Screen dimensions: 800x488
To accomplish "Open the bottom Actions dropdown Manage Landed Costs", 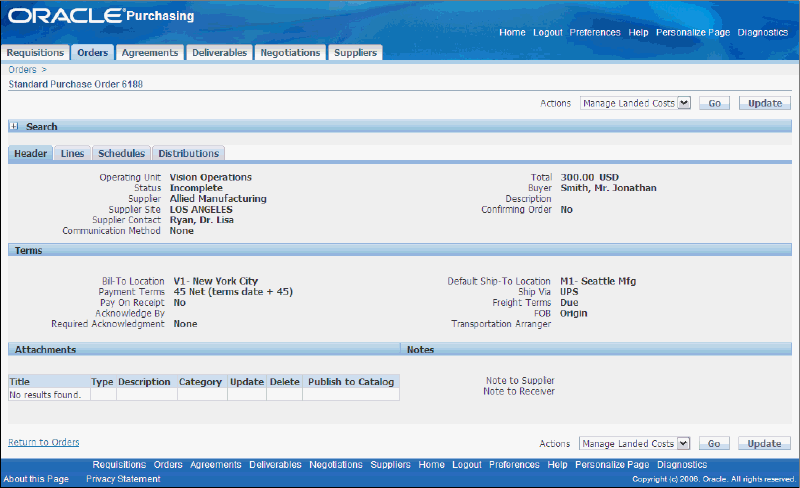I will 634,444.
